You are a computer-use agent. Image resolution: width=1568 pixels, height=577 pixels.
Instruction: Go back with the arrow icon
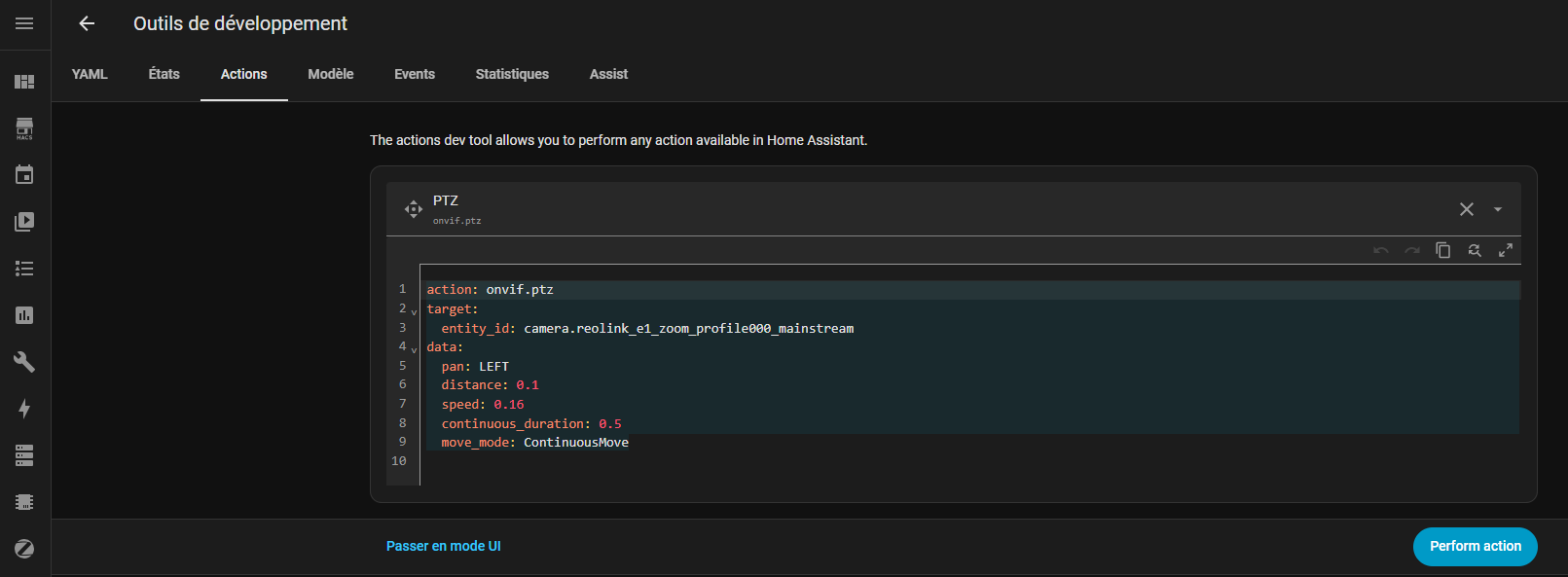pyautogui.click(x=87, y=23)
